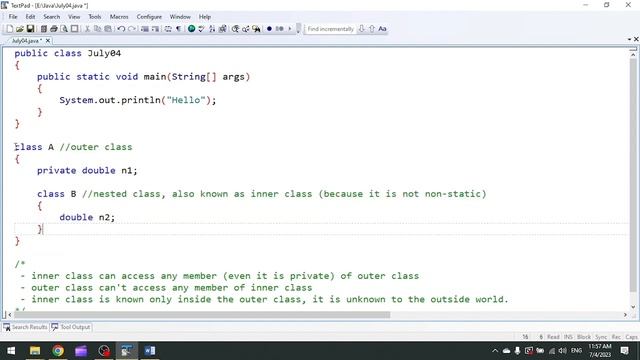Screen dimensions: 640x360
Task: Cut selection with the scissors icon
Action: [87, 29]
